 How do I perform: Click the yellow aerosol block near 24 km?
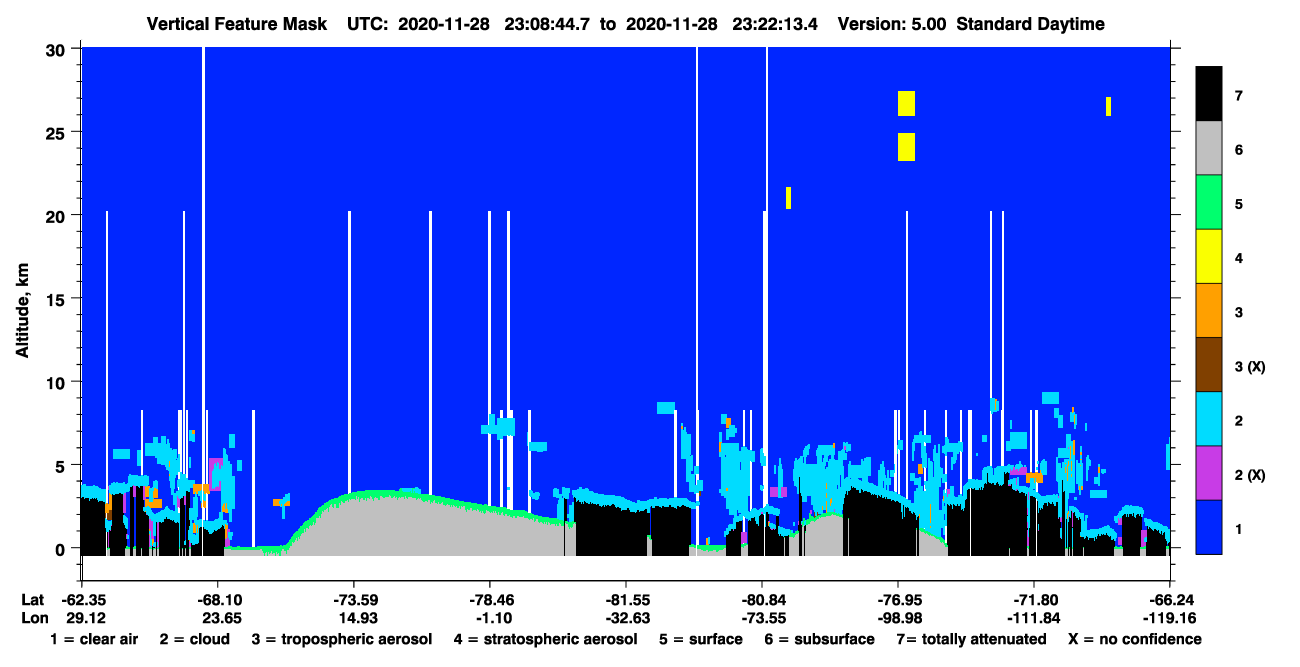906,147
